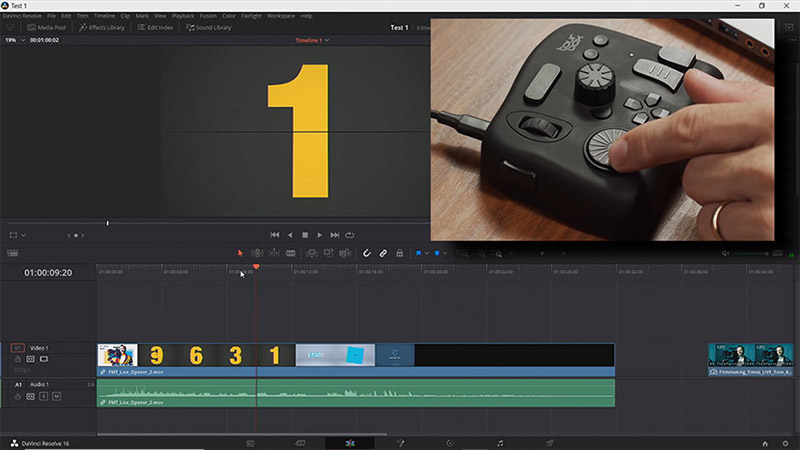Toggle Loop playback in viewer transport
Screen dimensions: 800x450
click(x=350, y=234)
